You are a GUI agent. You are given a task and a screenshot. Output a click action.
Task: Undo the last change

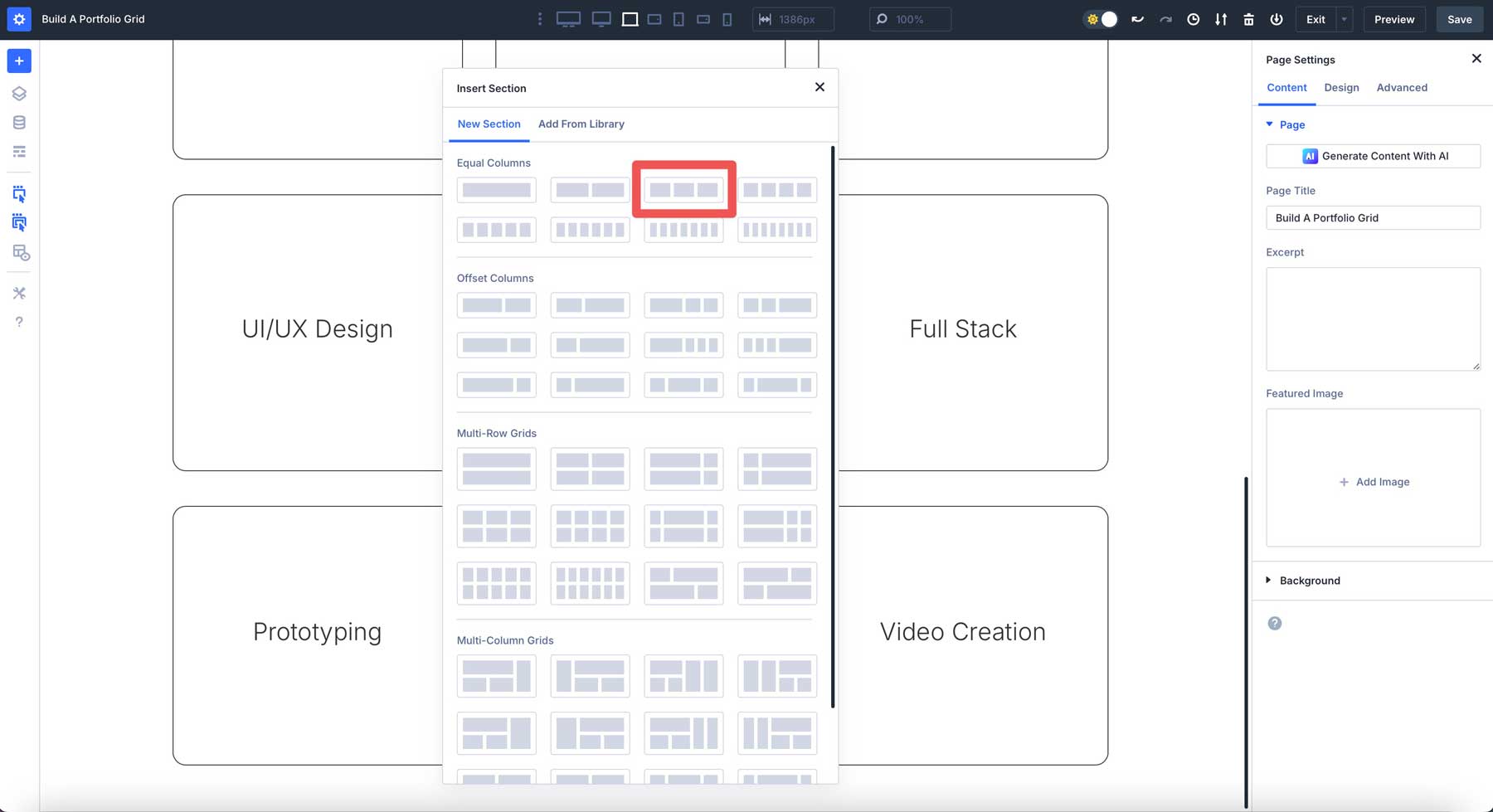pyautogui.click(x=1137, y=18)
